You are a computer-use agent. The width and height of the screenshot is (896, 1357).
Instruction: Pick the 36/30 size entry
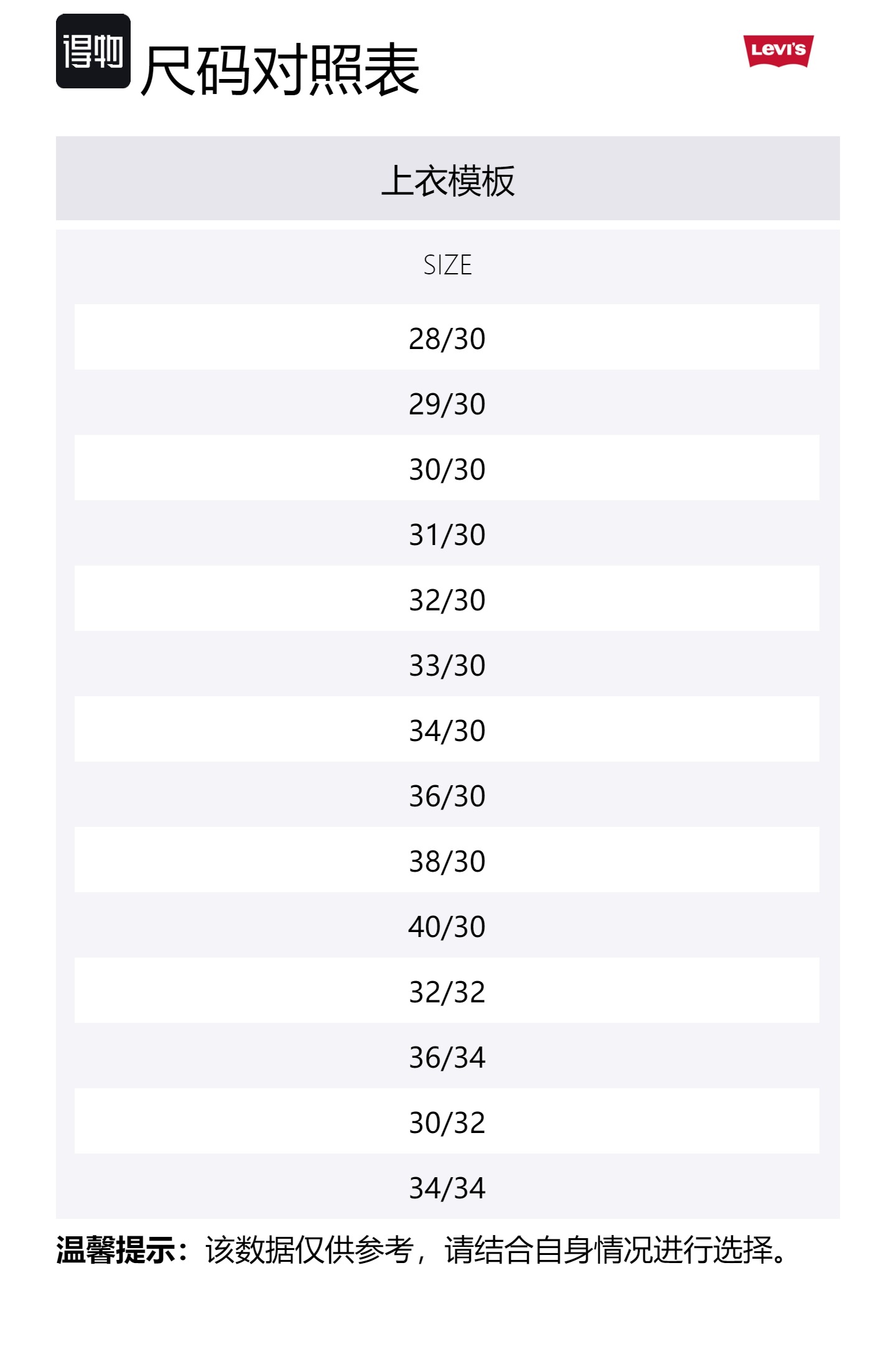pyautogui.click(x=447, y=795)
